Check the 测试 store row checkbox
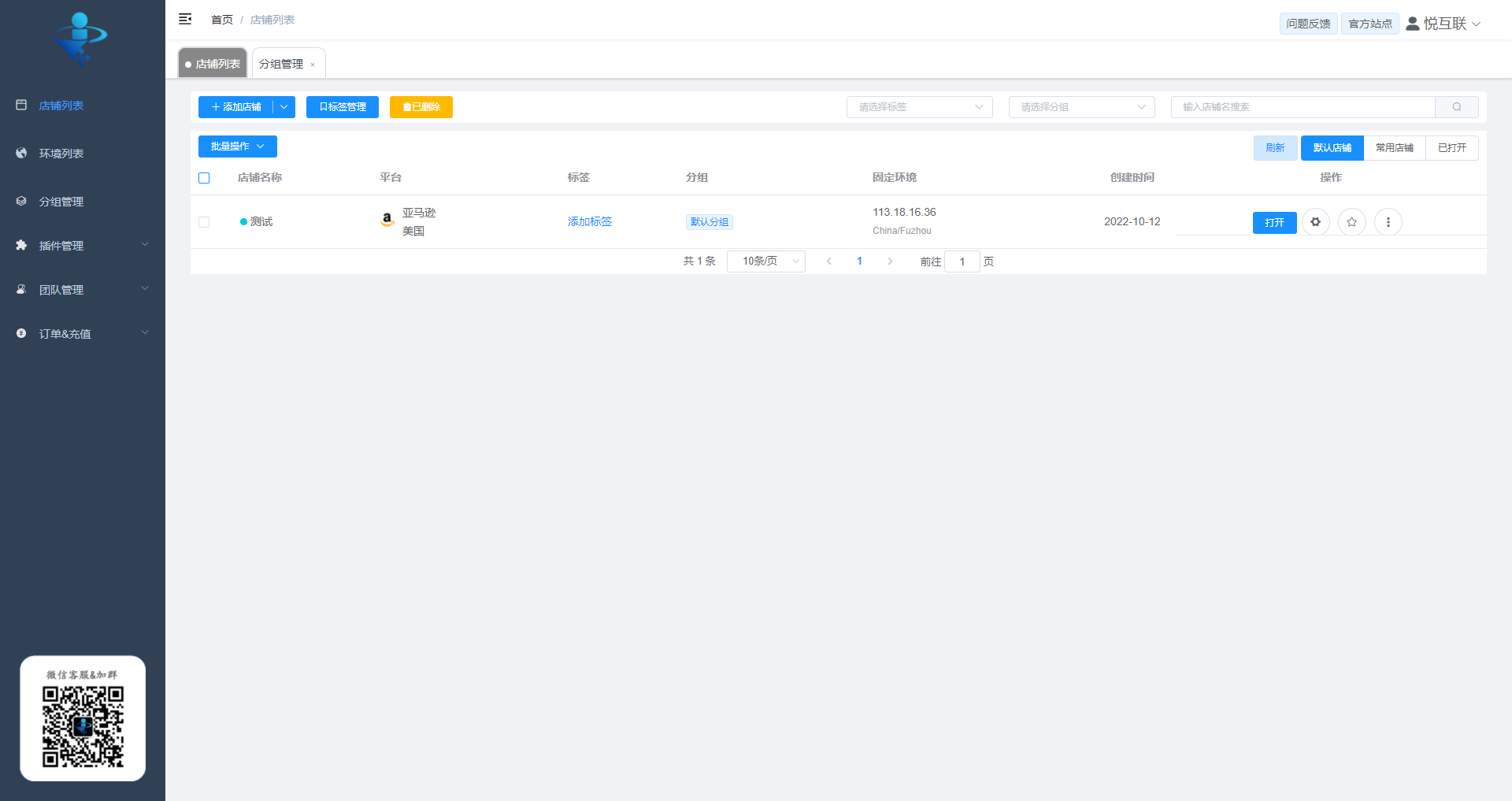Viewport: 1512px width, 801px height. click(x=204, y=222)
